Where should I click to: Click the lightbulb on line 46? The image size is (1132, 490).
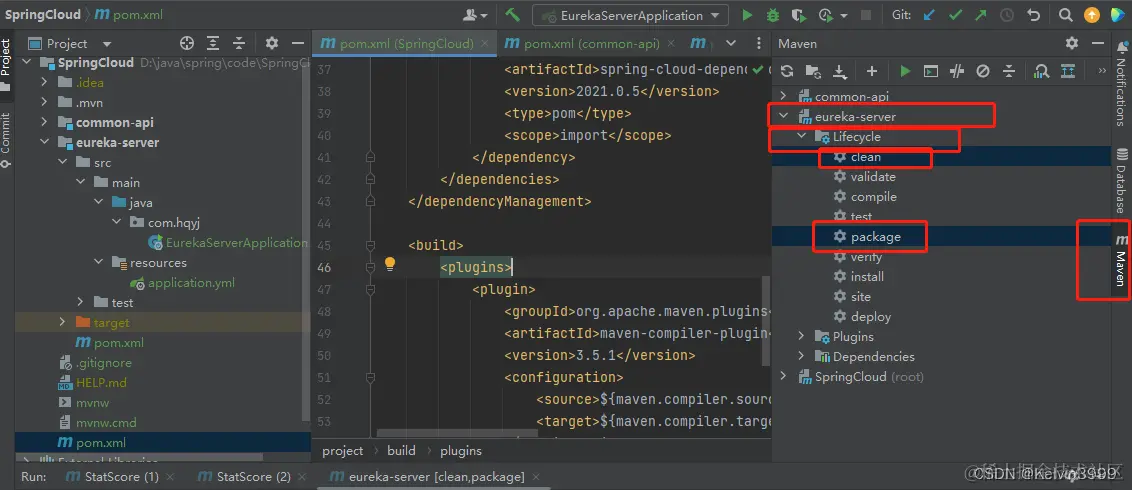pyautogui.click(x=390, y=264)
